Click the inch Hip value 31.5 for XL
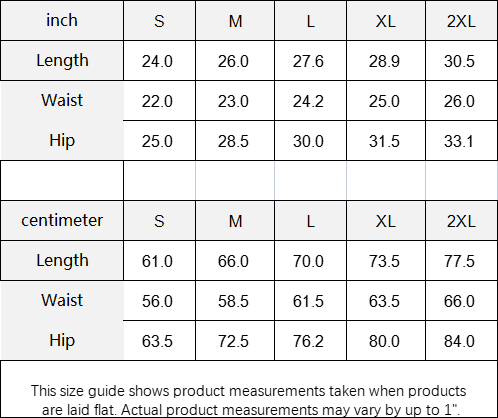 386,141
